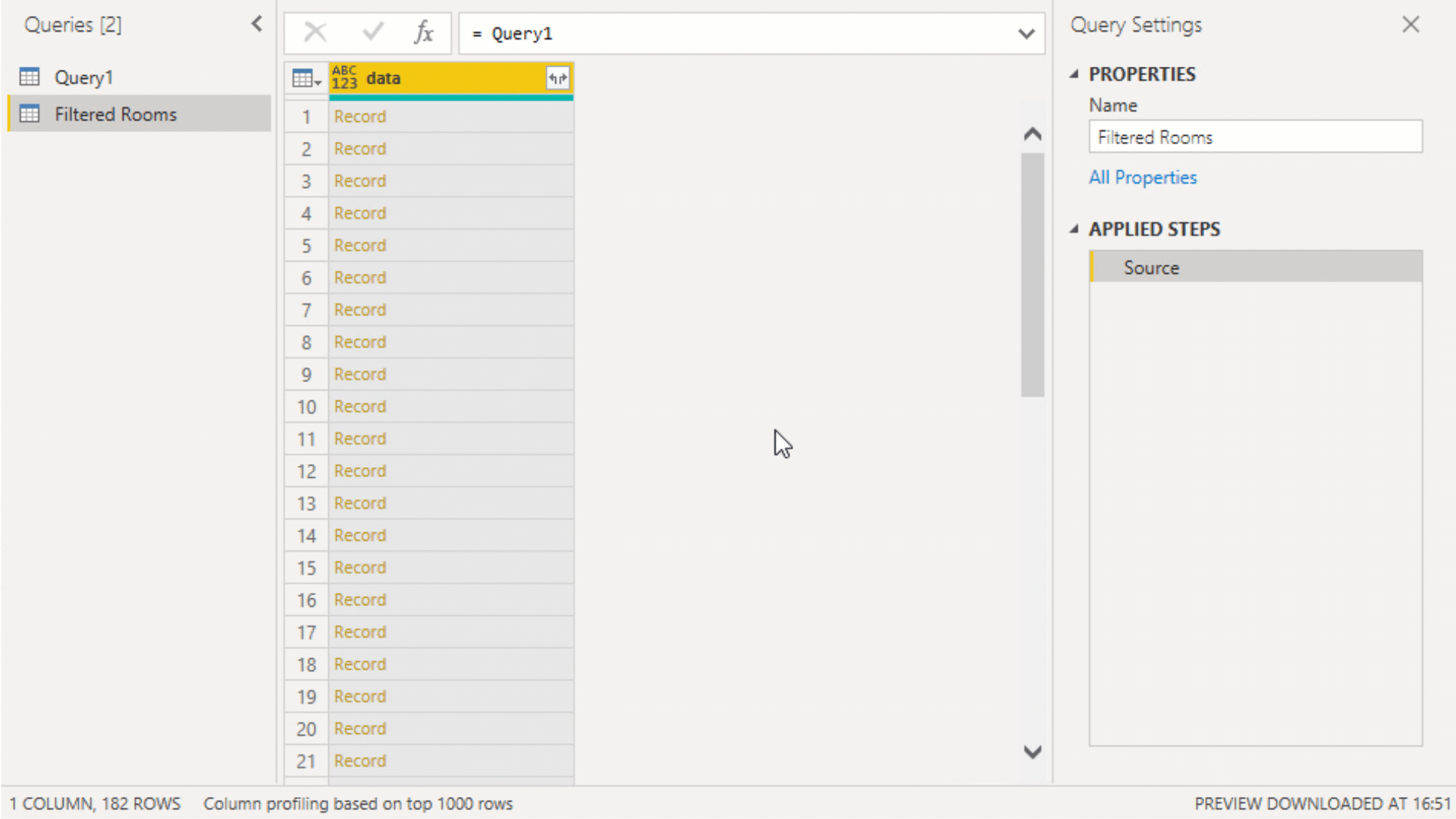Click the Record link in row 1
Screen dimensions: 1456x819
pos(359,116)
